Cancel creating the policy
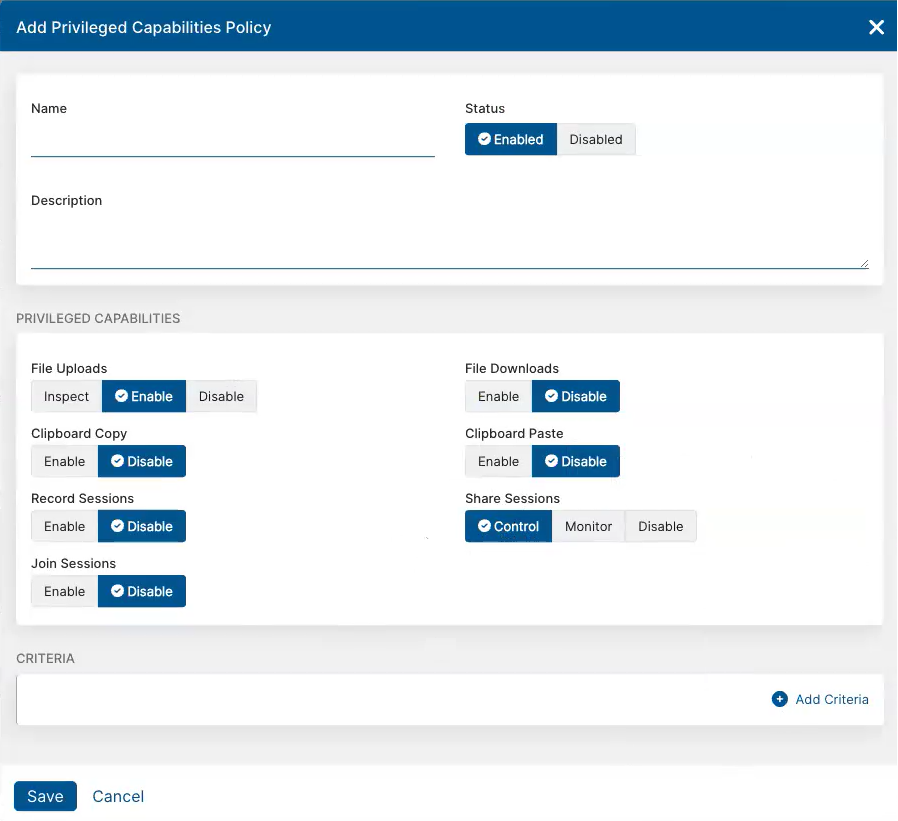 118,796
